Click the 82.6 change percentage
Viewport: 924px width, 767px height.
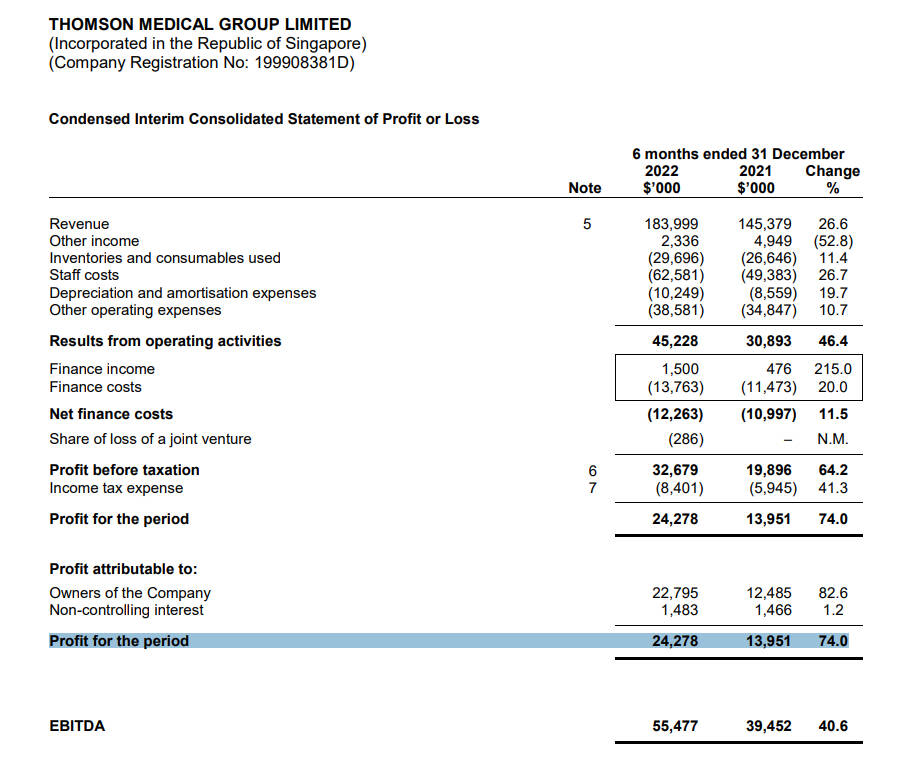click(833, 593)
